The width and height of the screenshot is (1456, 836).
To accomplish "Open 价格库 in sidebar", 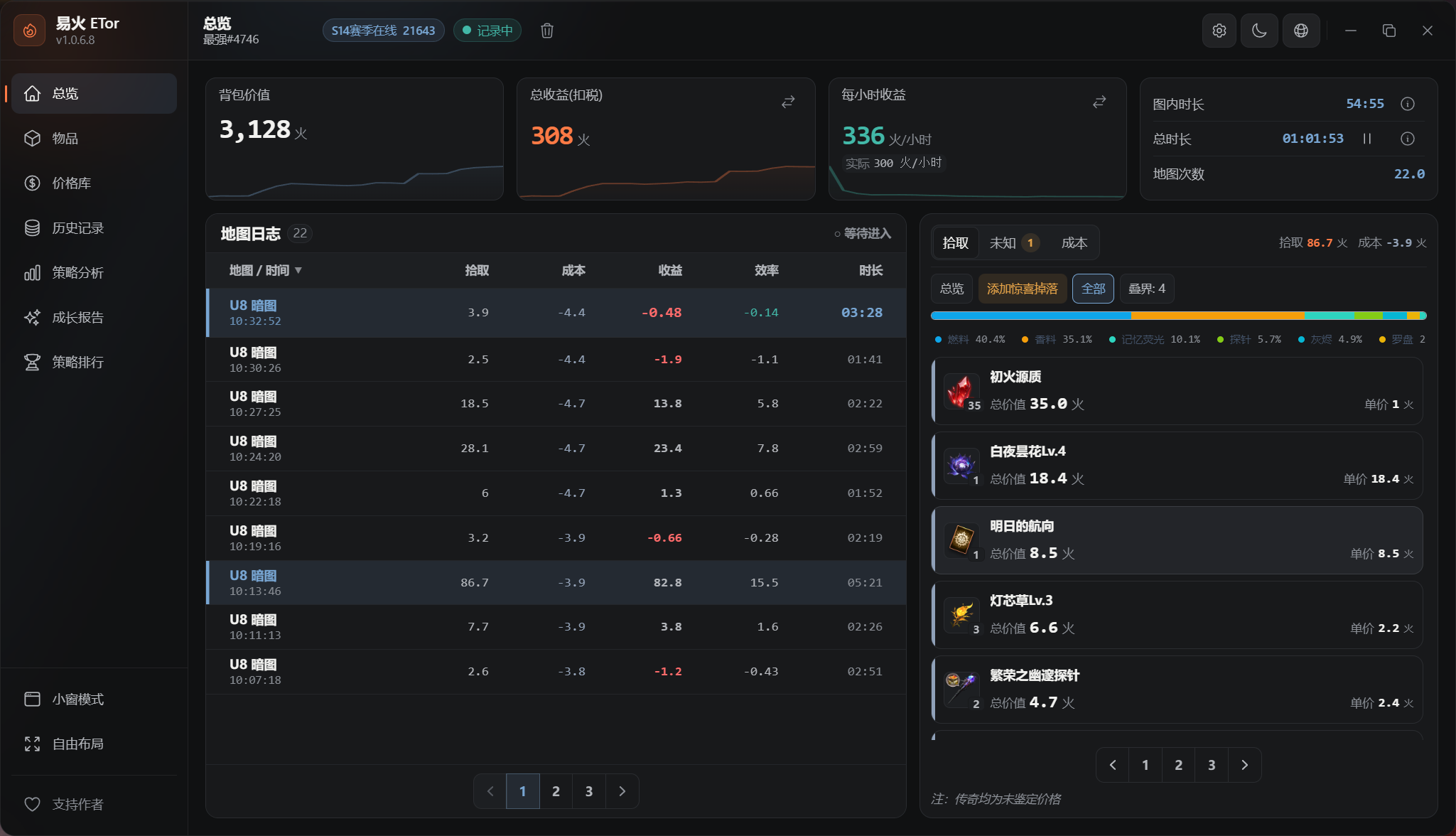I will (x=94, y=183).
